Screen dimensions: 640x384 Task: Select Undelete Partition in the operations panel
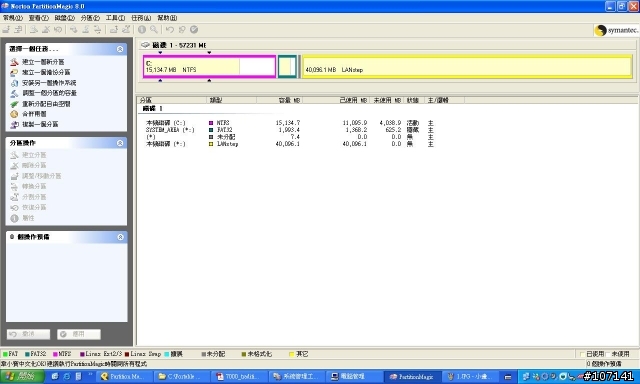click(x=29, y=207)
